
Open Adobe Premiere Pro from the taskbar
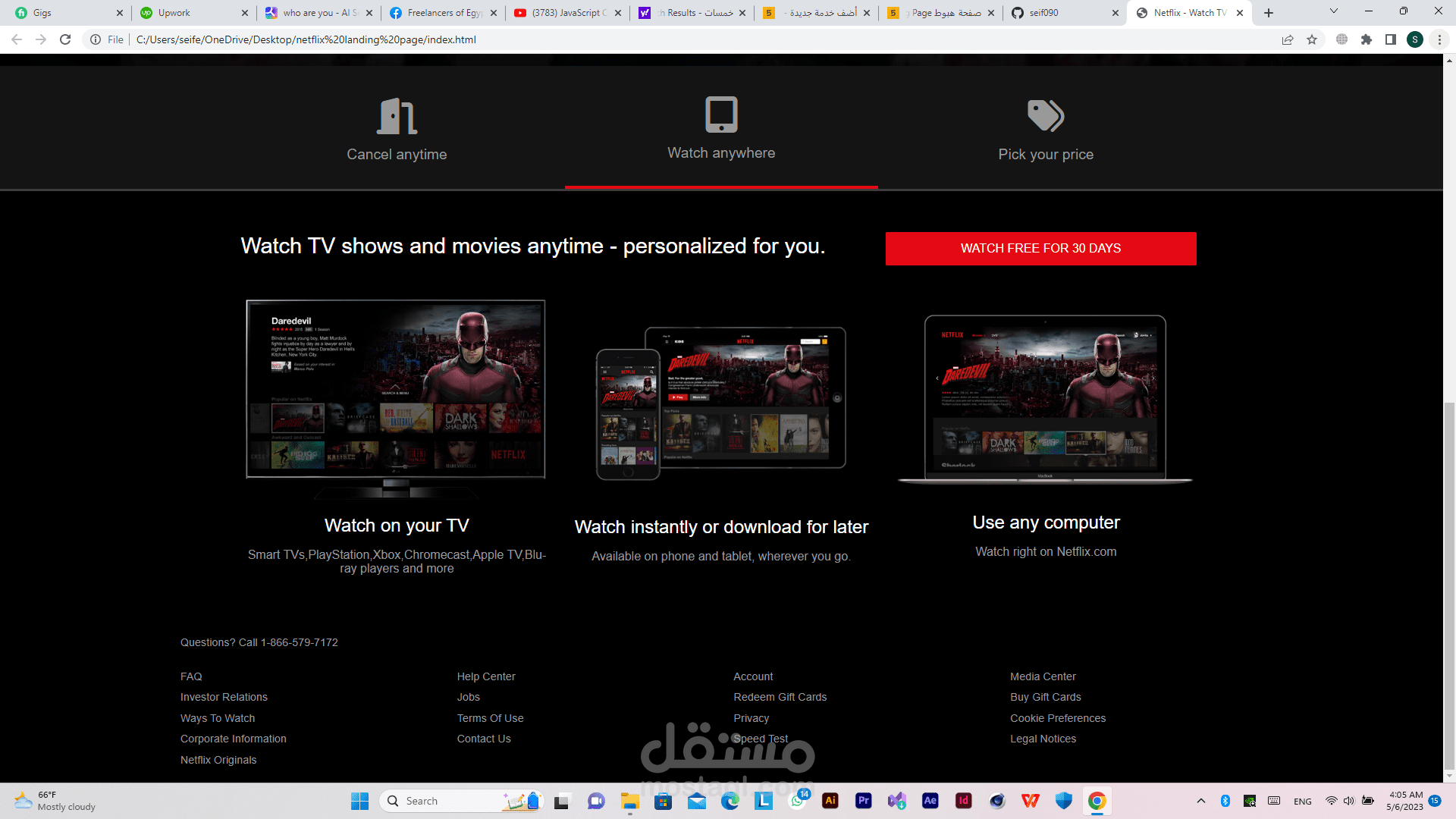coord(864,801)
